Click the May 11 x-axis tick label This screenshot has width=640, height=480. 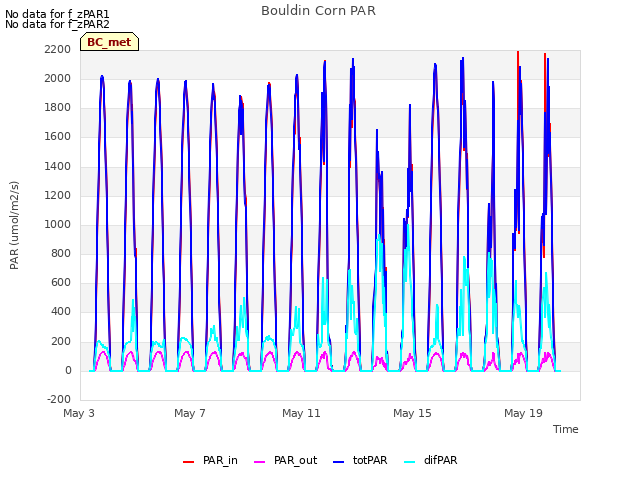(x=301, y=413)
